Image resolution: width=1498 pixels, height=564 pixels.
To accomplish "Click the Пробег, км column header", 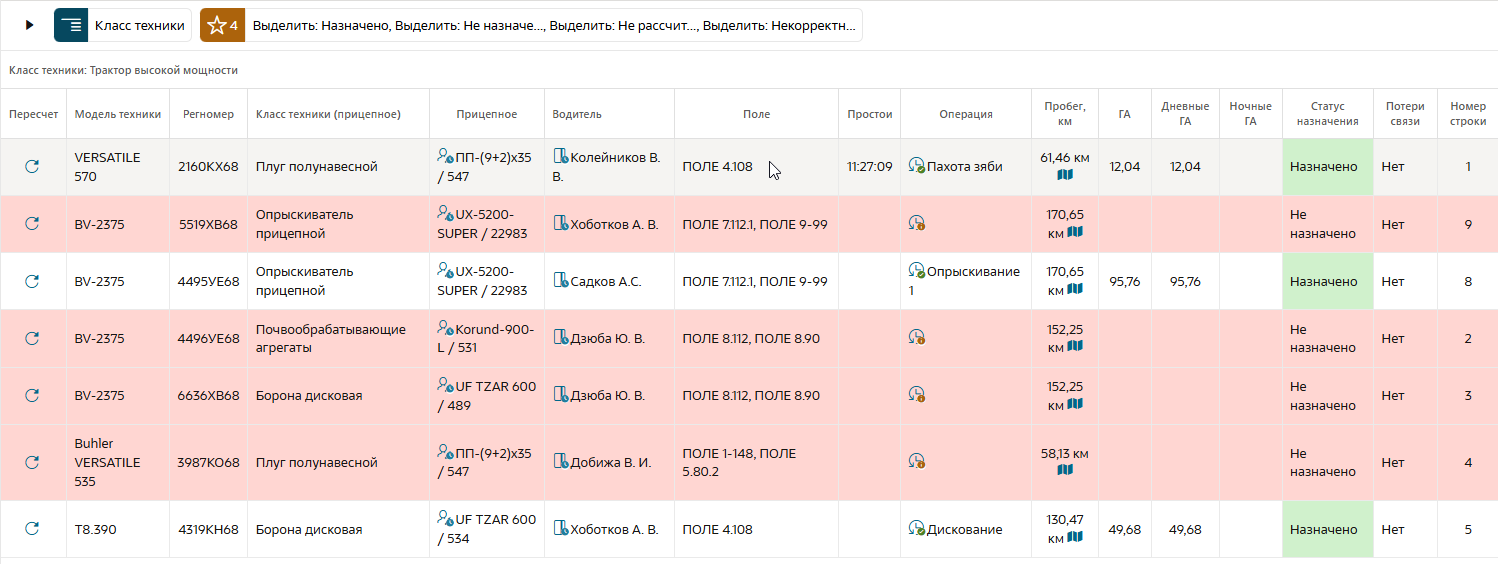I will click(x=1064, y=114).
